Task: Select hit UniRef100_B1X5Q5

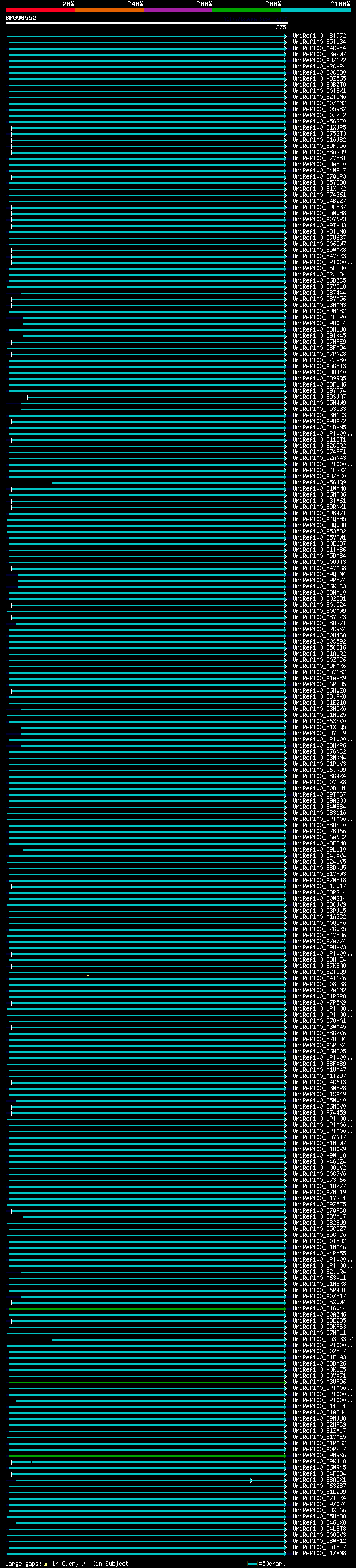Action: coord(319,728)
